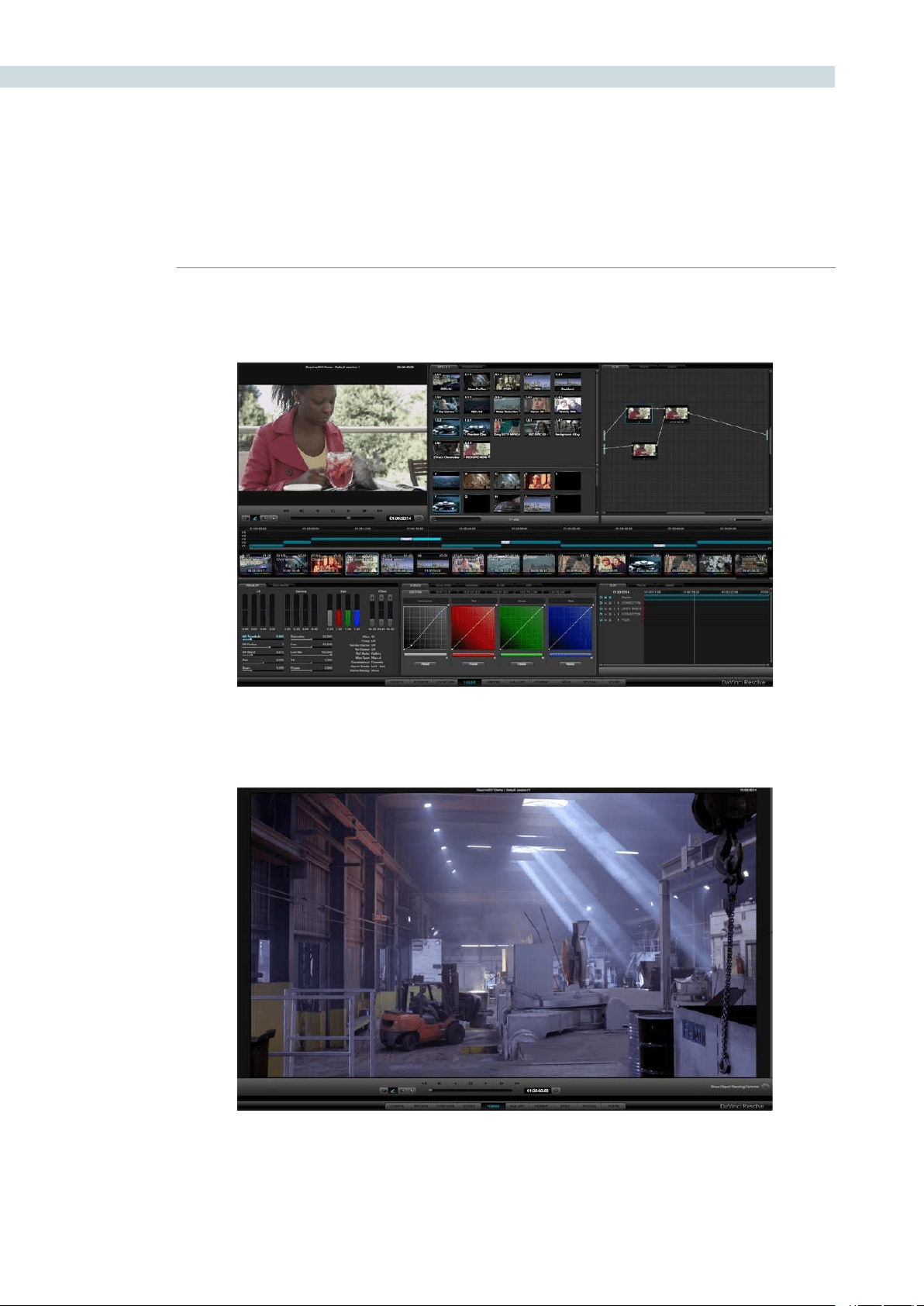924x1306 pixels.
Task: Click play reverse in the upper viewer transport
Action: pos(317,511)
